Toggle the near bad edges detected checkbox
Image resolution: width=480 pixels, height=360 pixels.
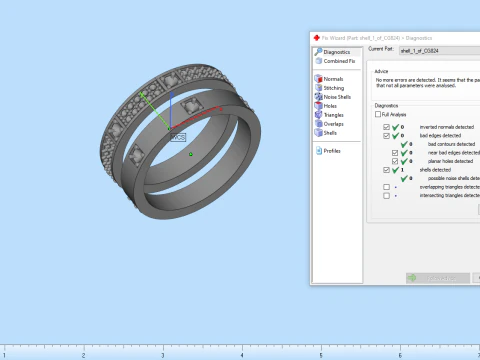(x=395, y=153)
